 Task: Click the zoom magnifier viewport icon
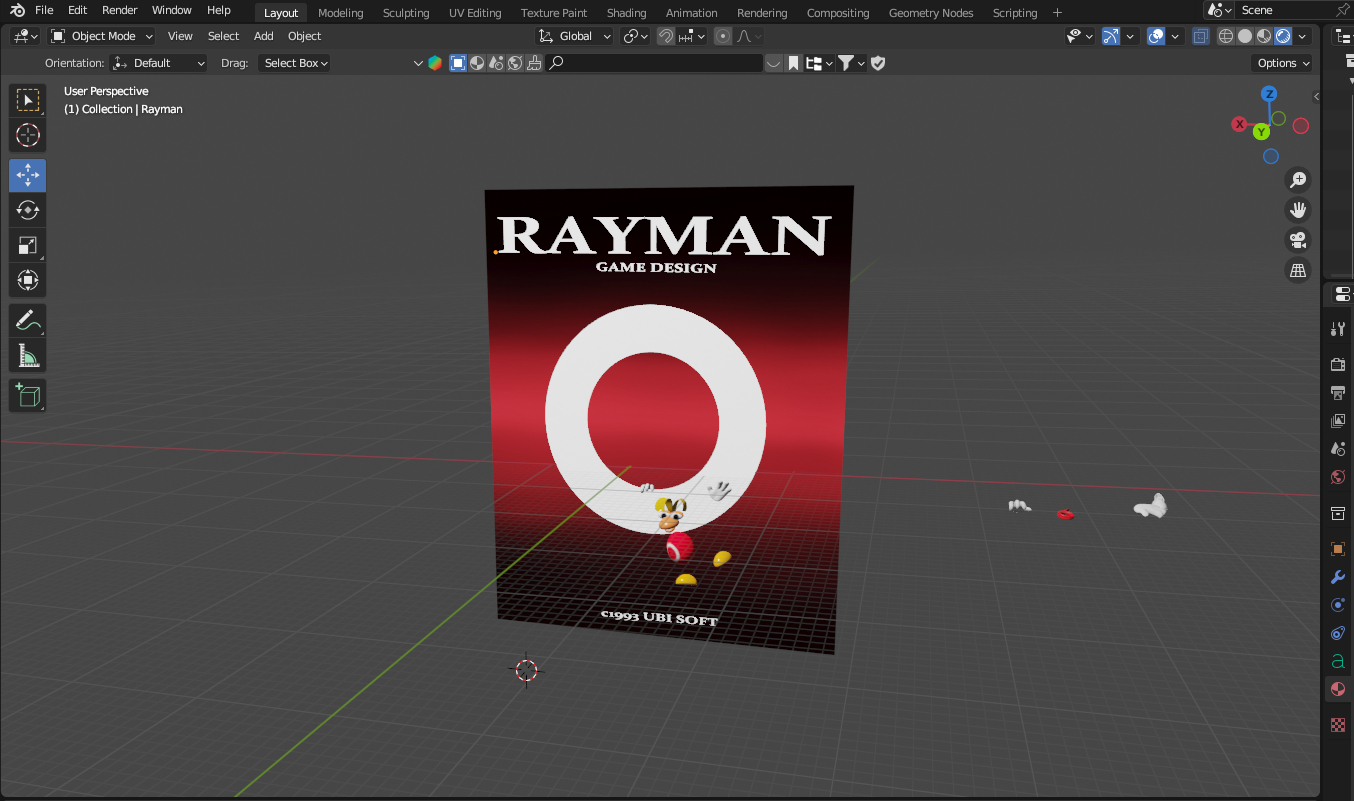pos(1298,180)
